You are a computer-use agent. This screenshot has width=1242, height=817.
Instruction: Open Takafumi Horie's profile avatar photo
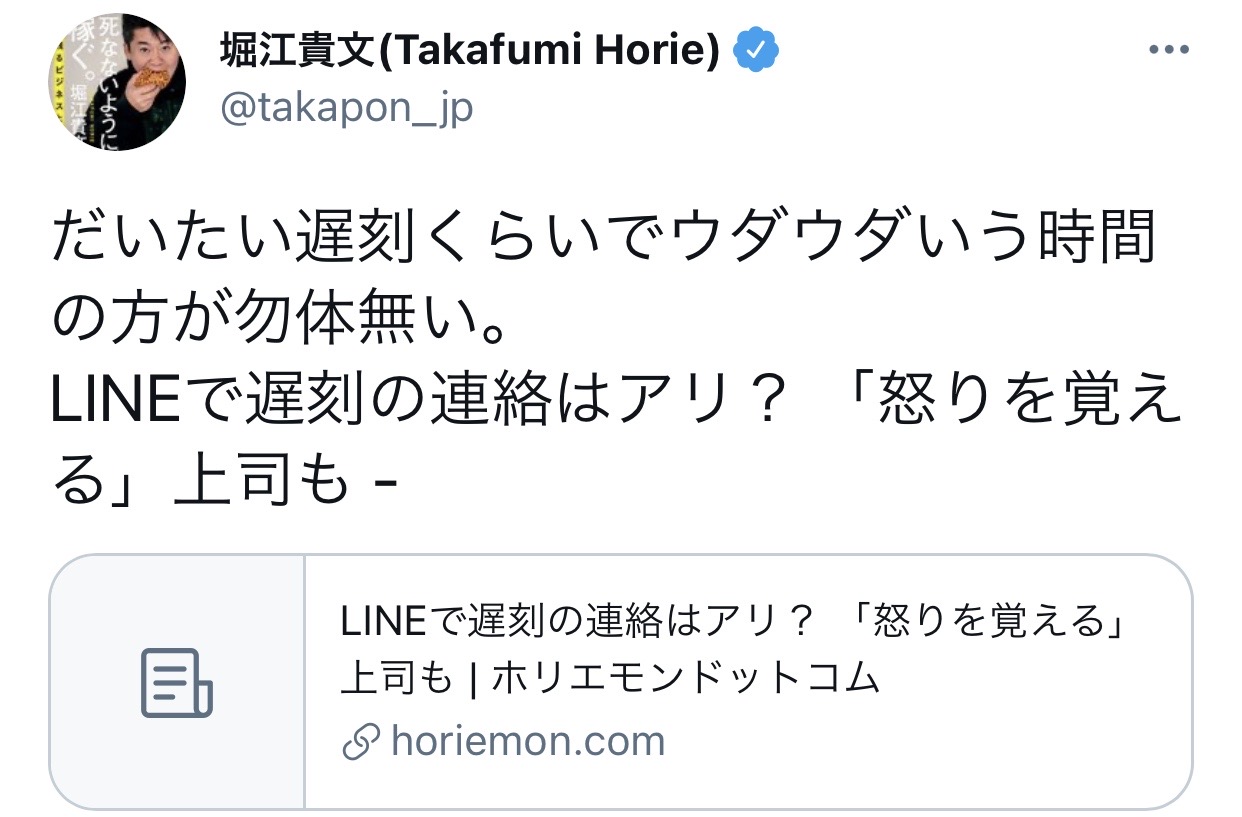115,82
